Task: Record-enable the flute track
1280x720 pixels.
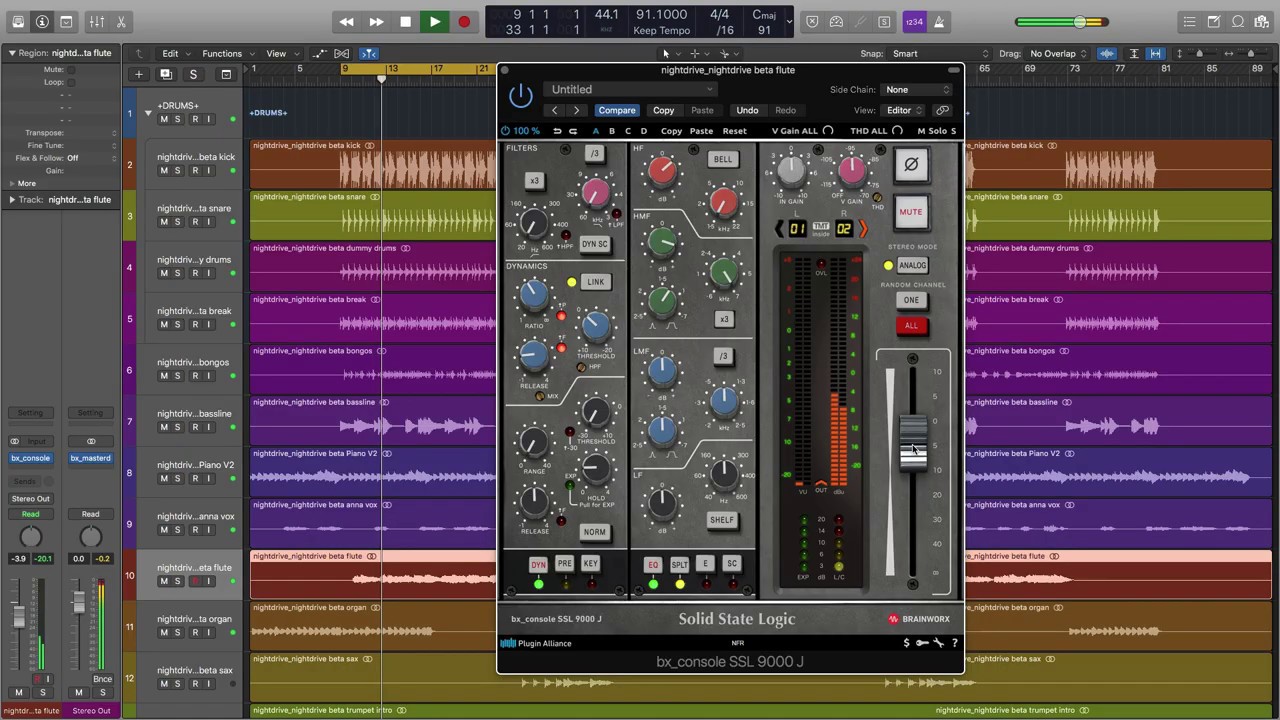Action: tap(195, 581)
